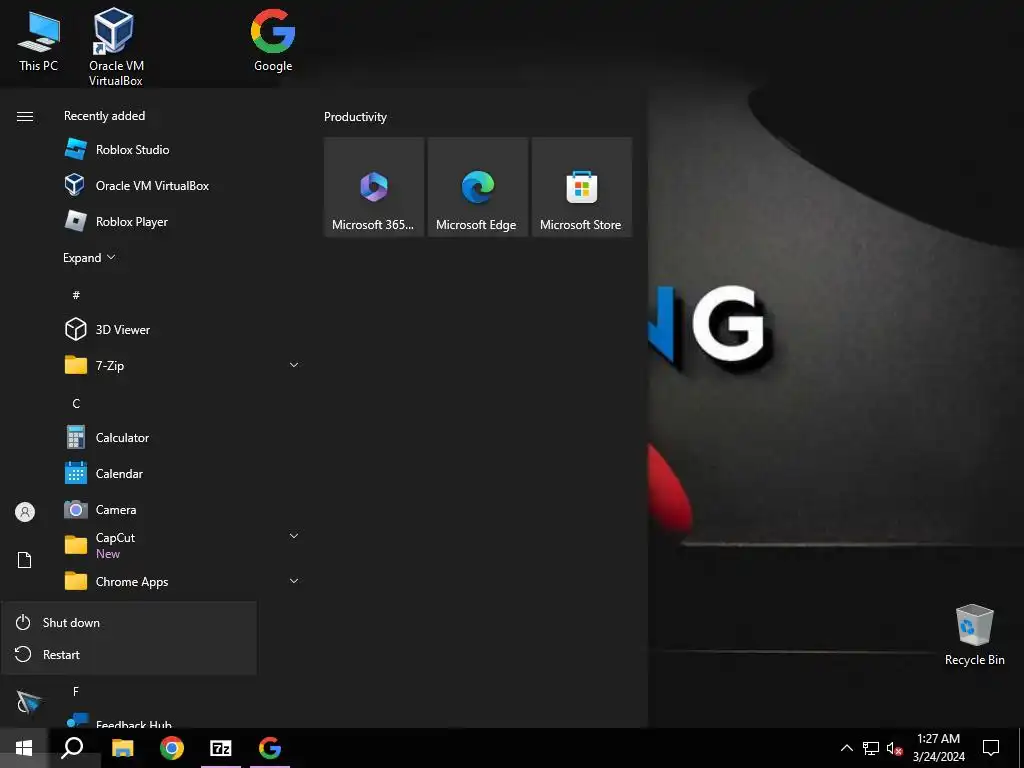Open This PC desktop icon
The image size is (1024, 768).
point(39,43)
